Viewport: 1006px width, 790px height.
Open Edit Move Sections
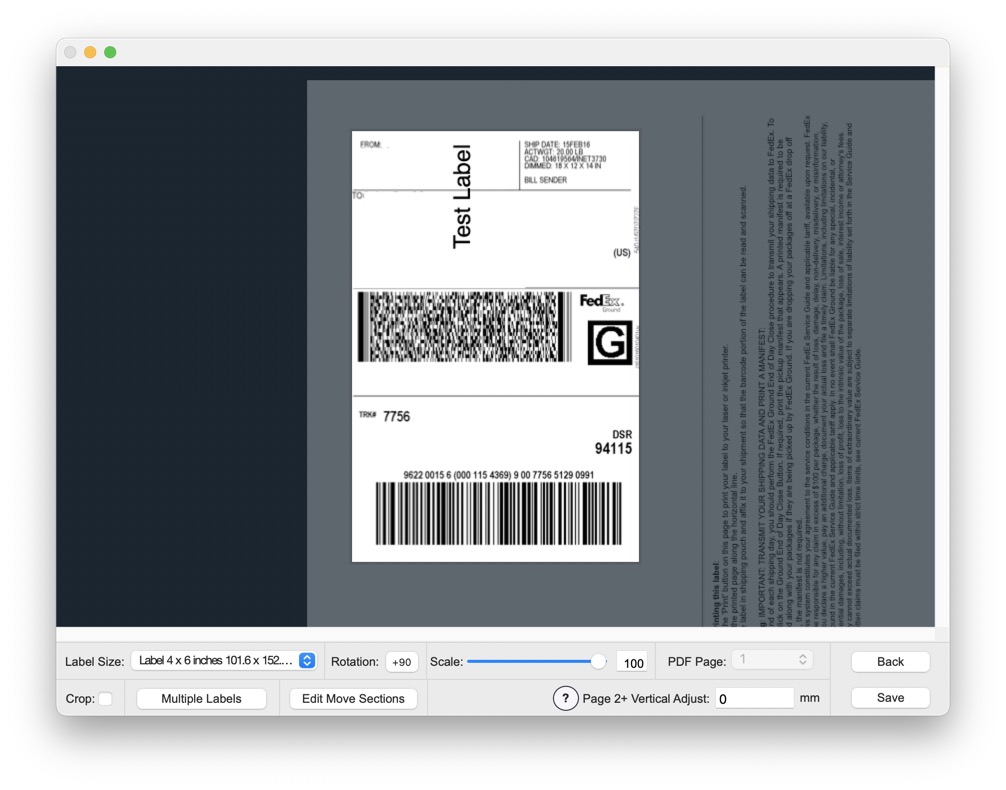pos(353,699)
